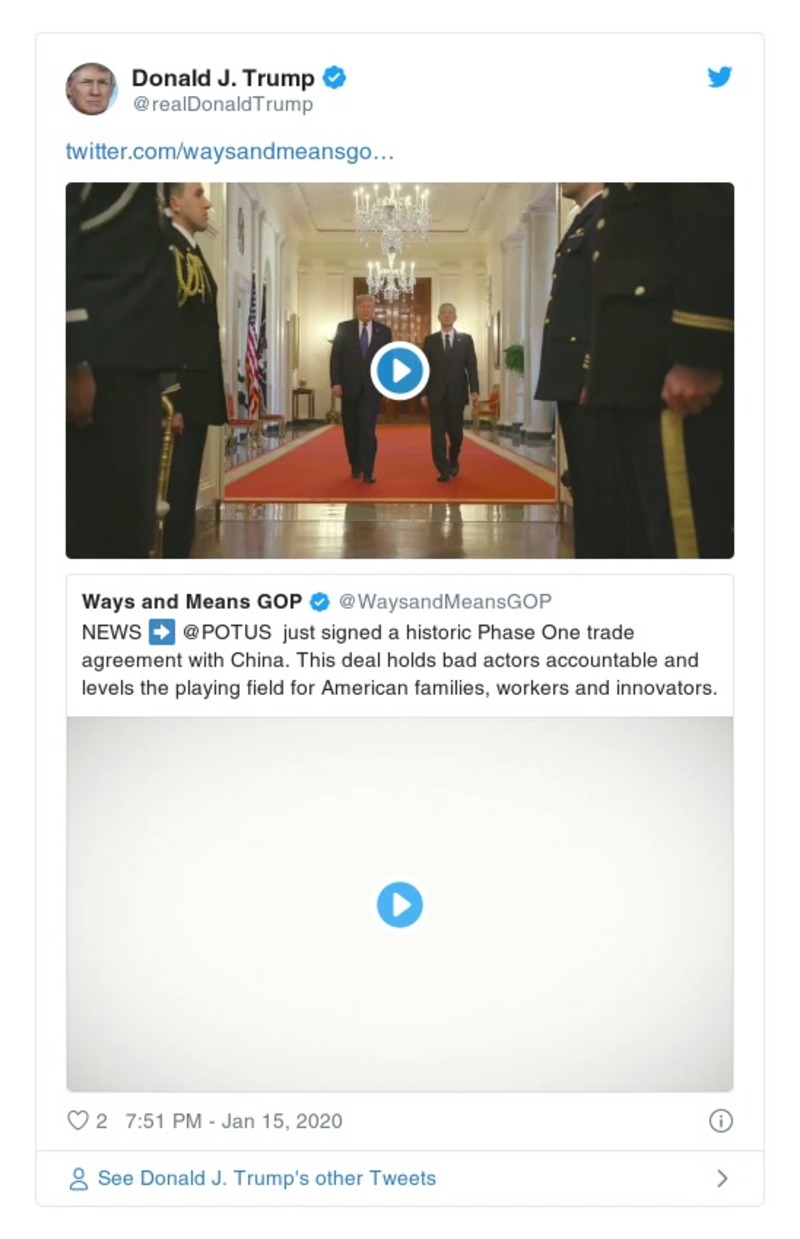Click Donald J. Trump's verified badge
The image size is (800, 1239).
point(336,76)
